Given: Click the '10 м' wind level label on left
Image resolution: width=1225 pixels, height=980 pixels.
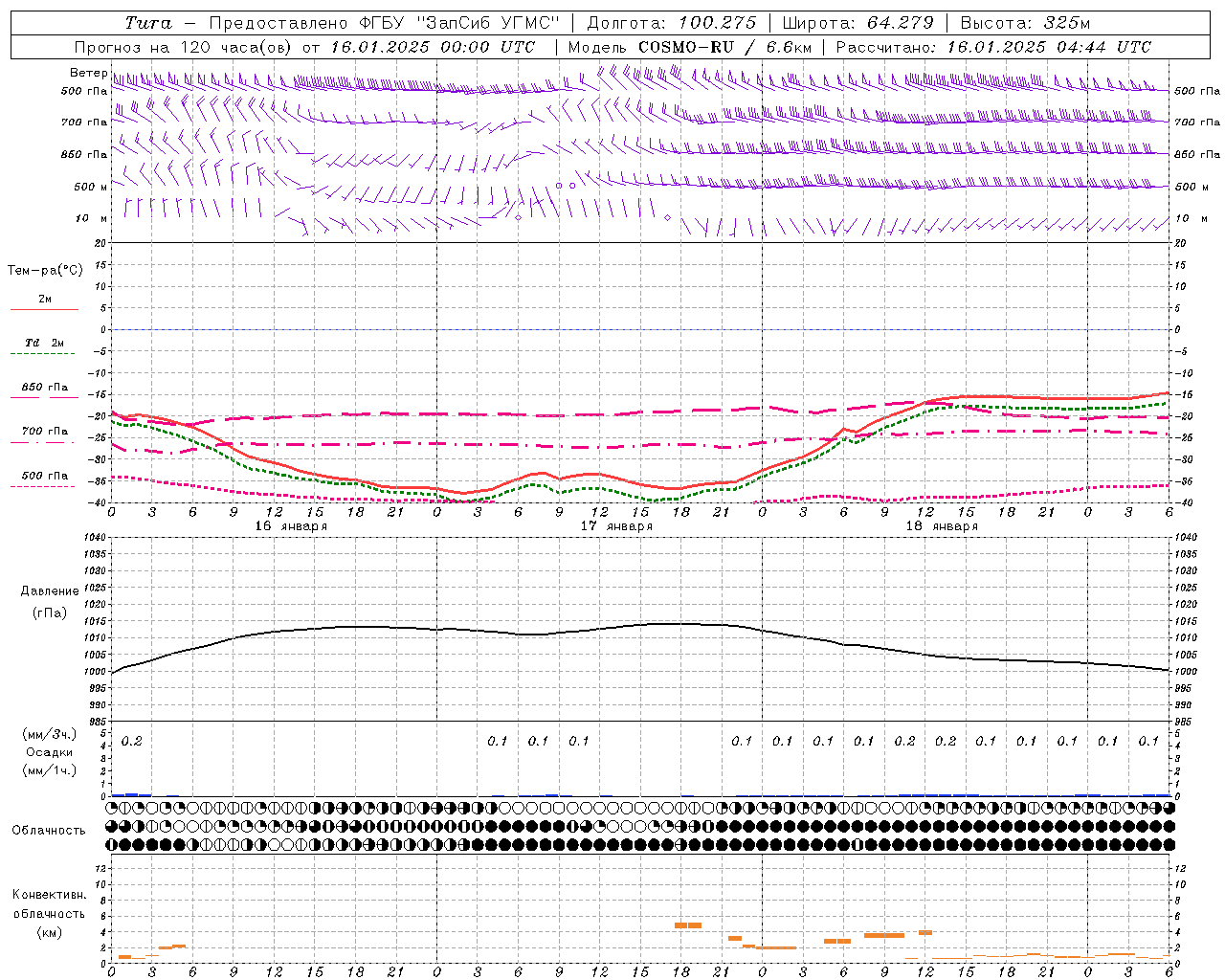Looking at the screenshot, I should (x=92, y=218).
